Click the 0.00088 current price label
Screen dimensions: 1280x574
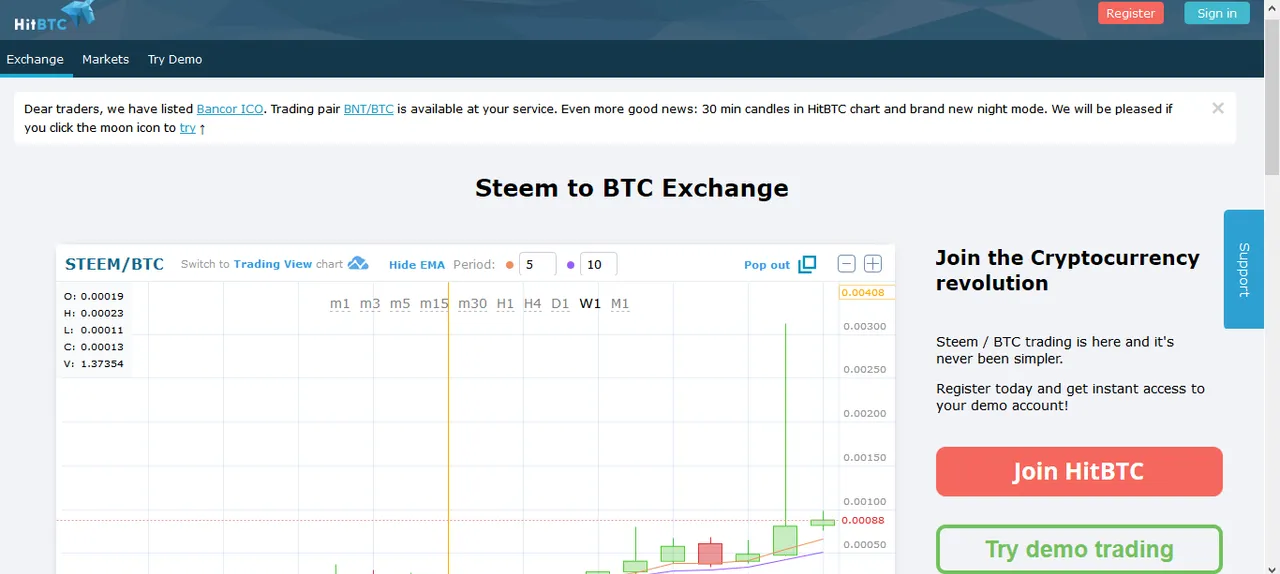point(863,520)
